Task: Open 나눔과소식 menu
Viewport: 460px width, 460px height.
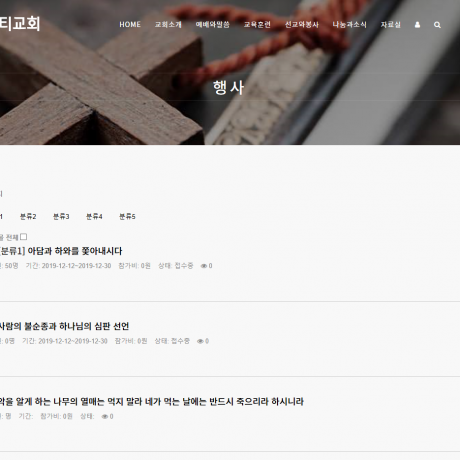Action: coord(350,25)
